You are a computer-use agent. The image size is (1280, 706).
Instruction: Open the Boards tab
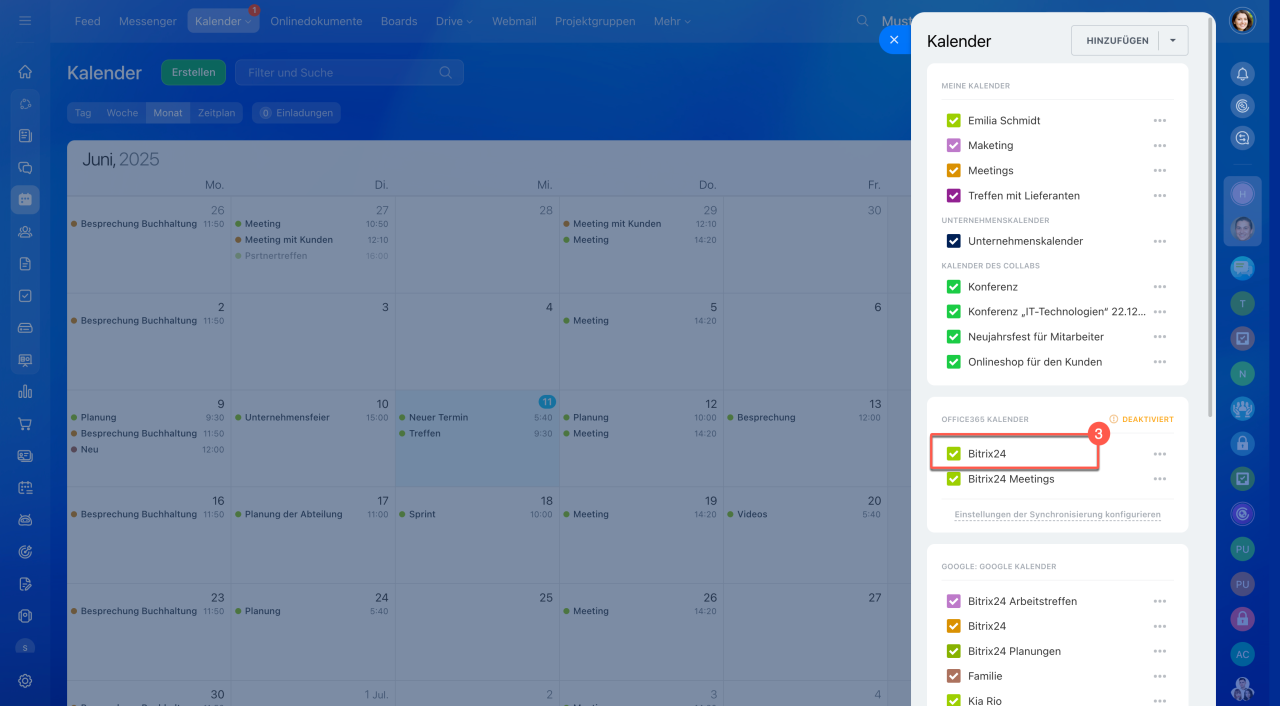point(399,21)
